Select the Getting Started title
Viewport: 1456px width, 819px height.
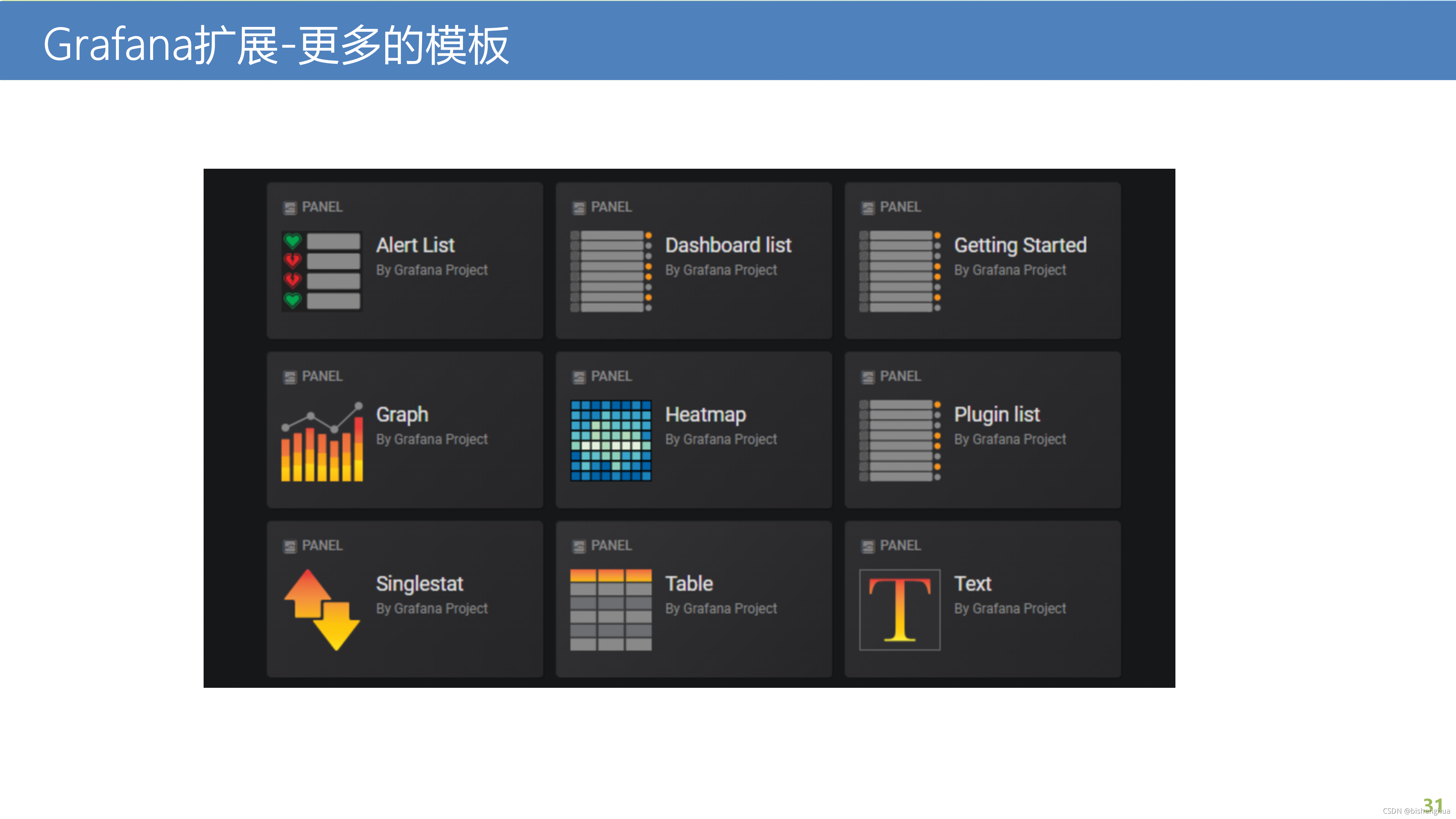tap(1020, 245)
